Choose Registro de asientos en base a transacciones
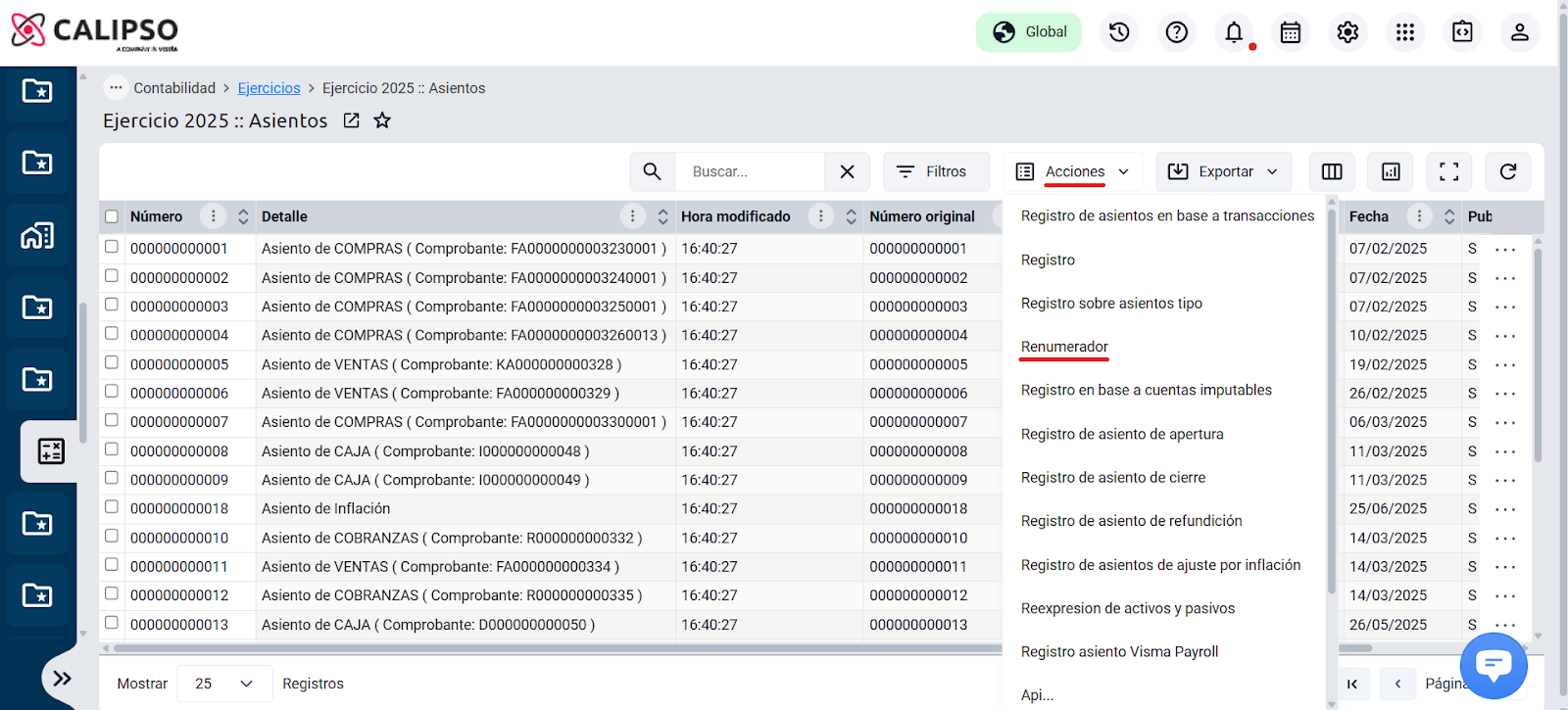Screen dimensions: 1568x710 pos(1167,215)
